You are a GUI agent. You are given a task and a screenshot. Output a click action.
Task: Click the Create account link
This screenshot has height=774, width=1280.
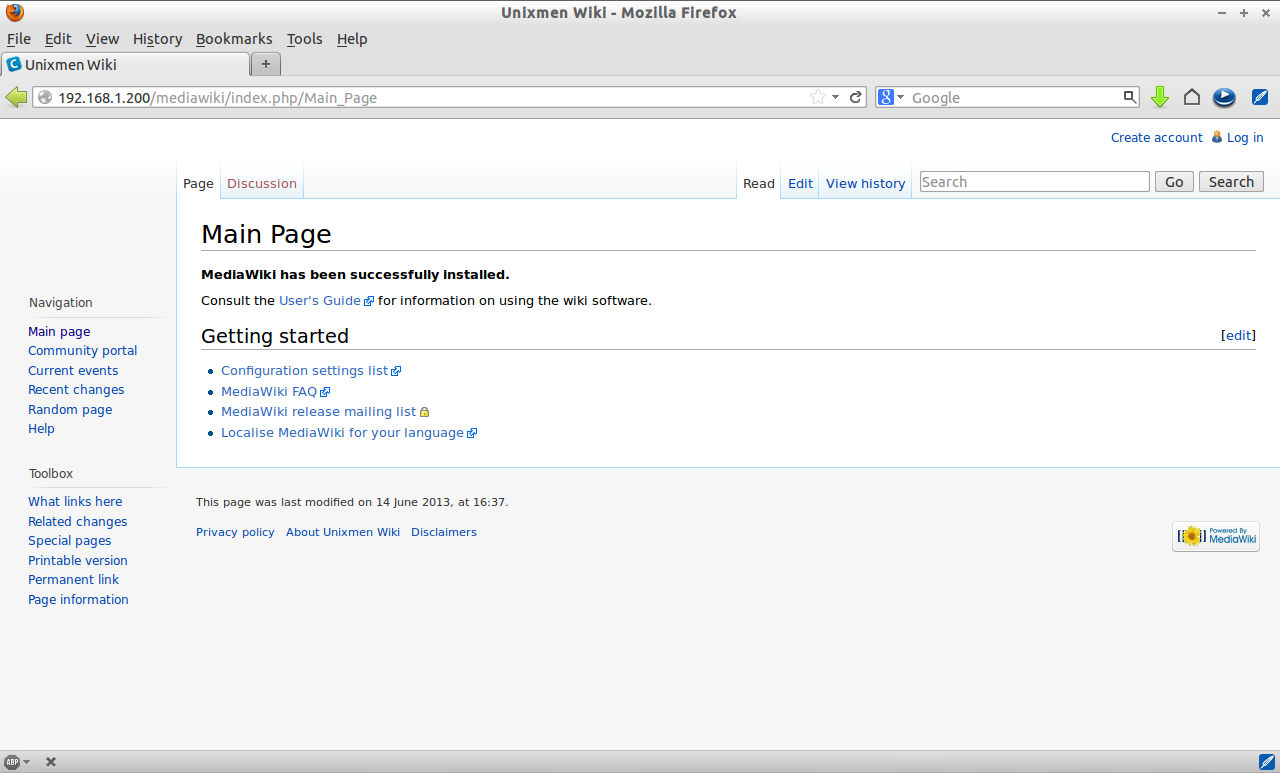(1156, 137)
